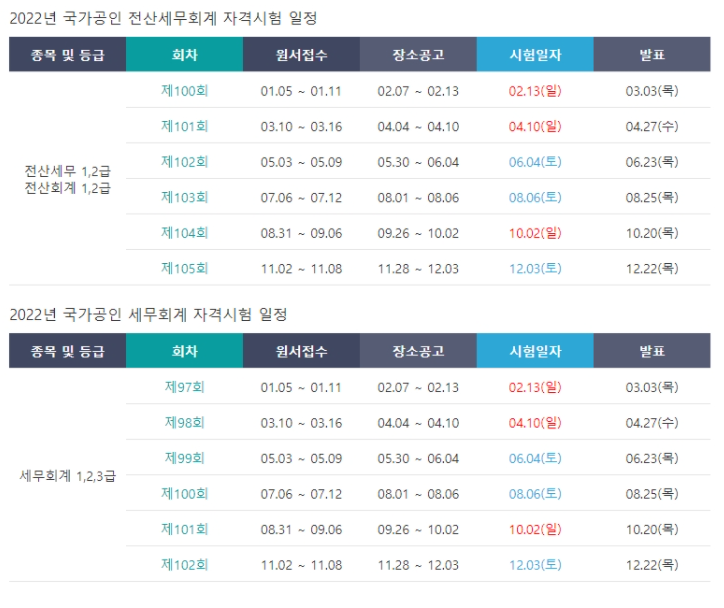Screen dimensions: 724x608
Task: Click '01.05 ~ 01.11' in the 제100회 전산세무회계 row
Action: click(x=301, y=91)
